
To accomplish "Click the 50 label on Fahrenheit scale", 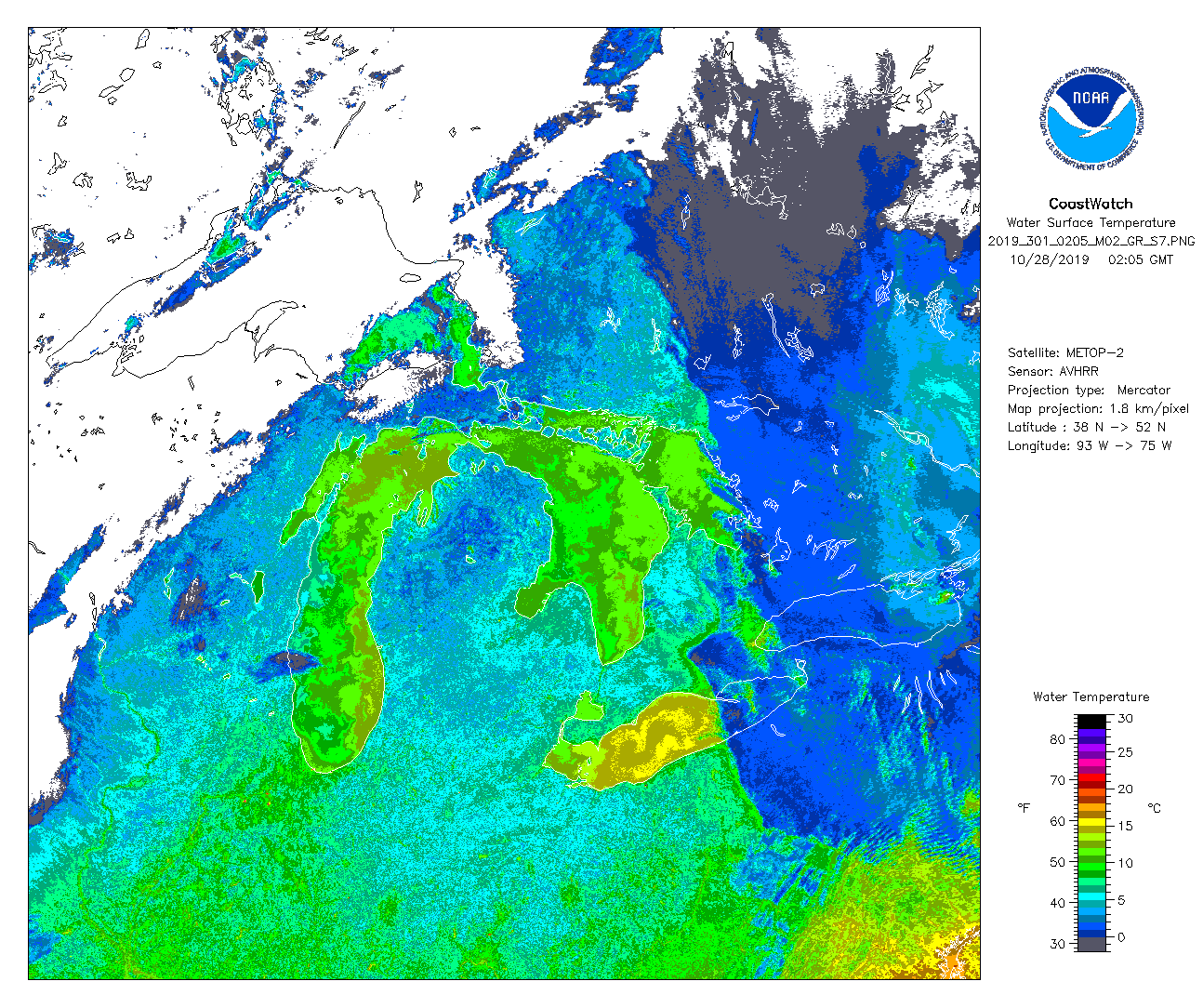I will coord(1057,862).
